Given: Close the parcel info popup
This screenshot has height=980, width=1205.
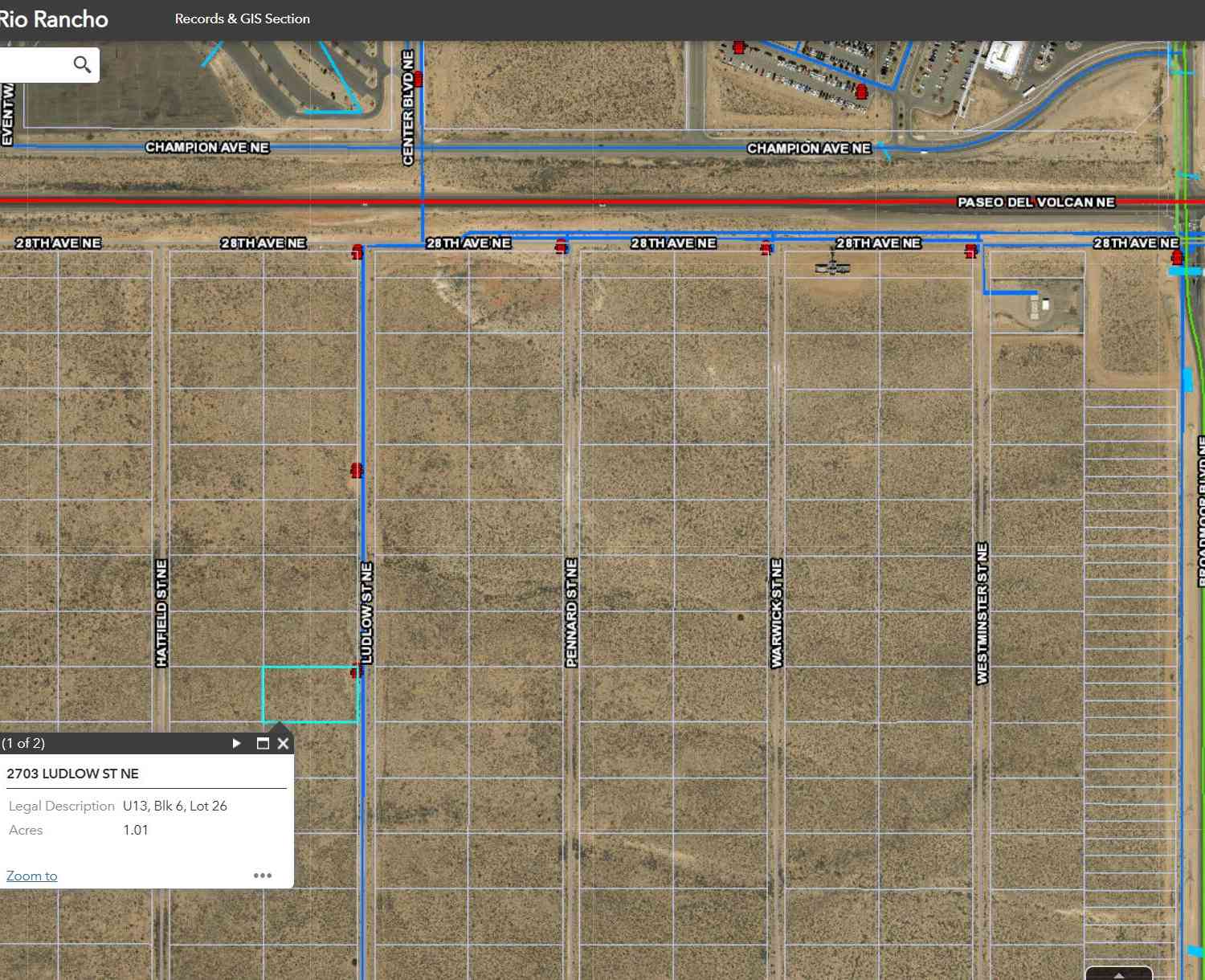Looking at the screenshot, I should coord(283,743).
